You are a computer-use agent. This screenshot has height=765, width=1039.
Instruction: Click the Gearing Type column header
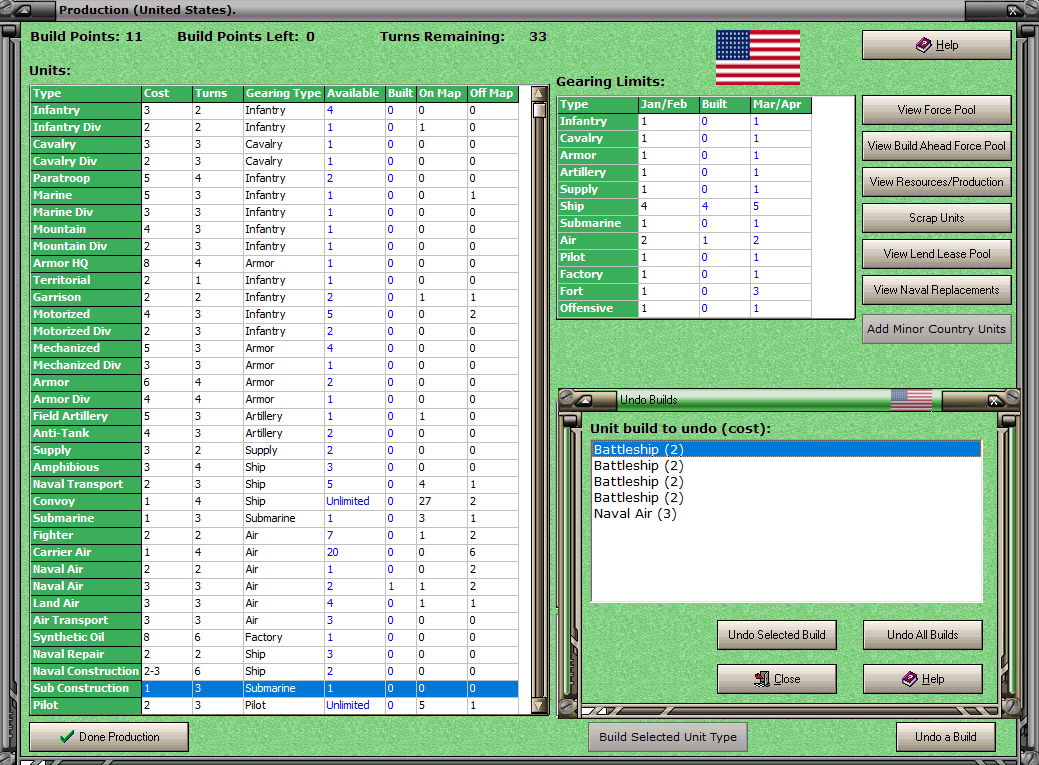click(284, 93)
